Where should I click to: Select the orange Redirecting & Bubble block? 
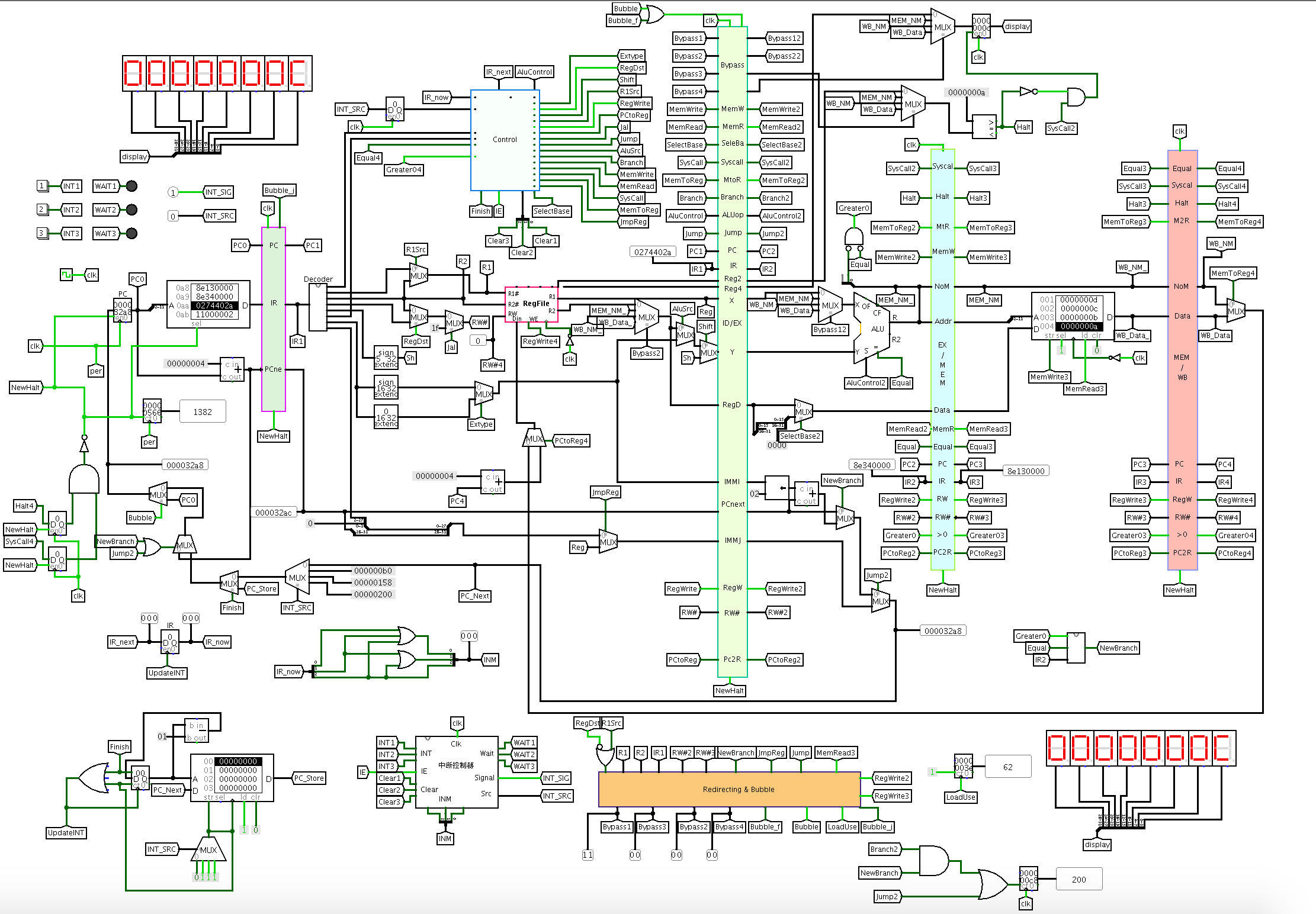729,789
